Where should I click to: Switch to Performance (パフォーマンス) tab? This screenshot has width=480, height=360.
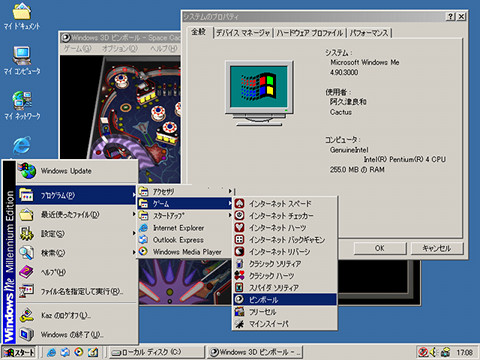click(369, 33)
